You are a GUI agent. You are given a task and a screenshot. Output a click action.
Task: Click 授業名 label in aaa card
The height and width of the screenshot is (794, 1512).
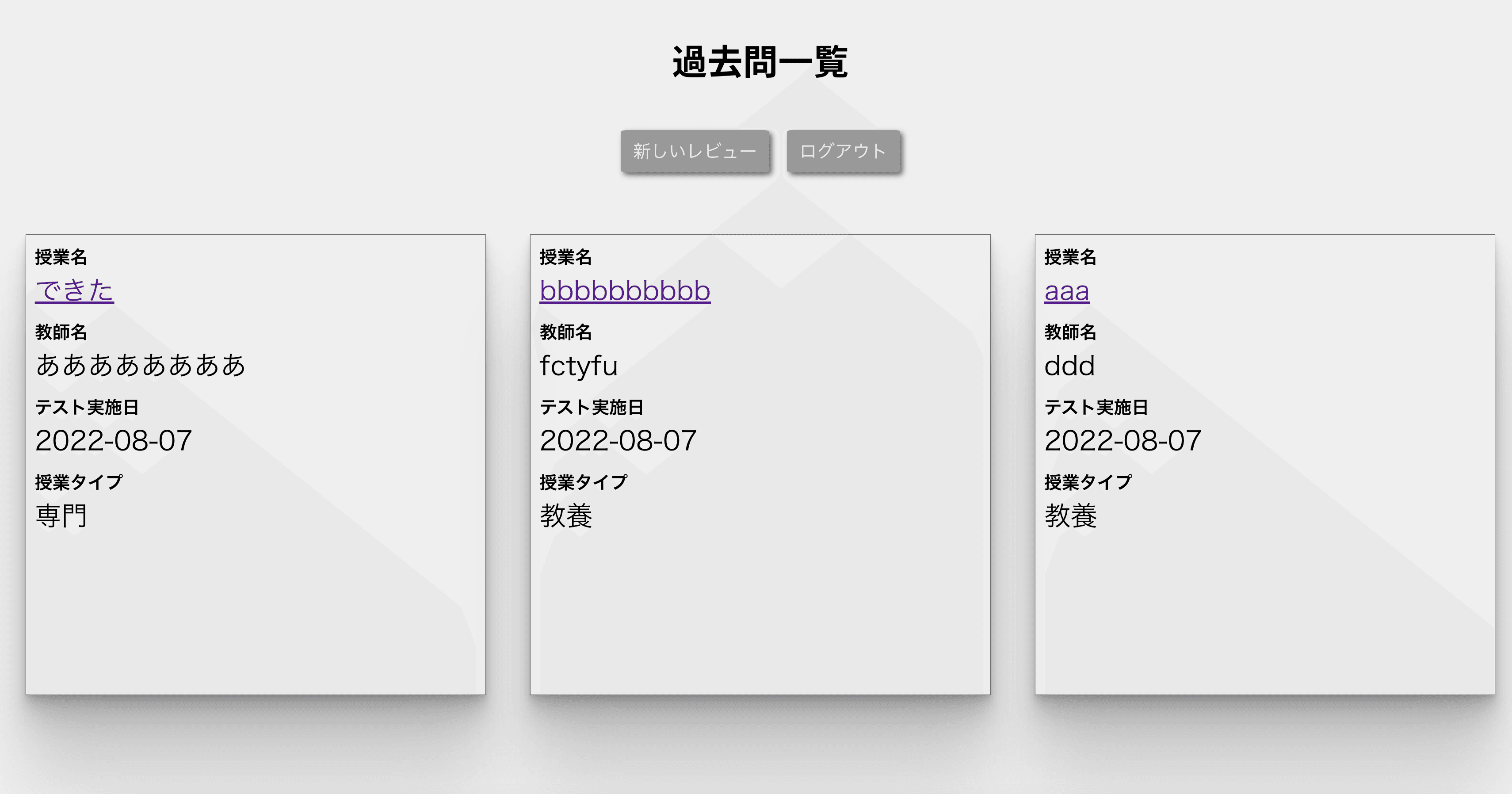1070,257
